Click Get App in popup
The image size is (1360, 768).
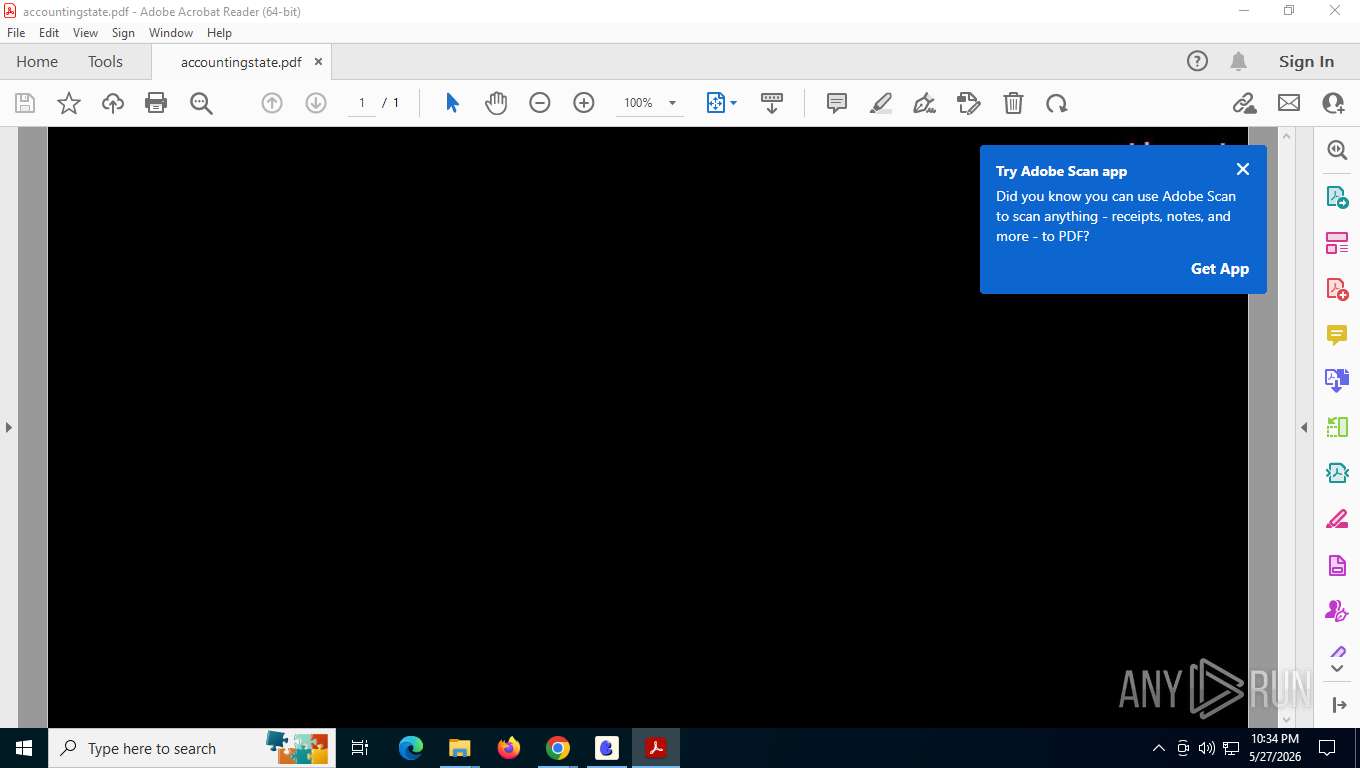(1219, 268)
